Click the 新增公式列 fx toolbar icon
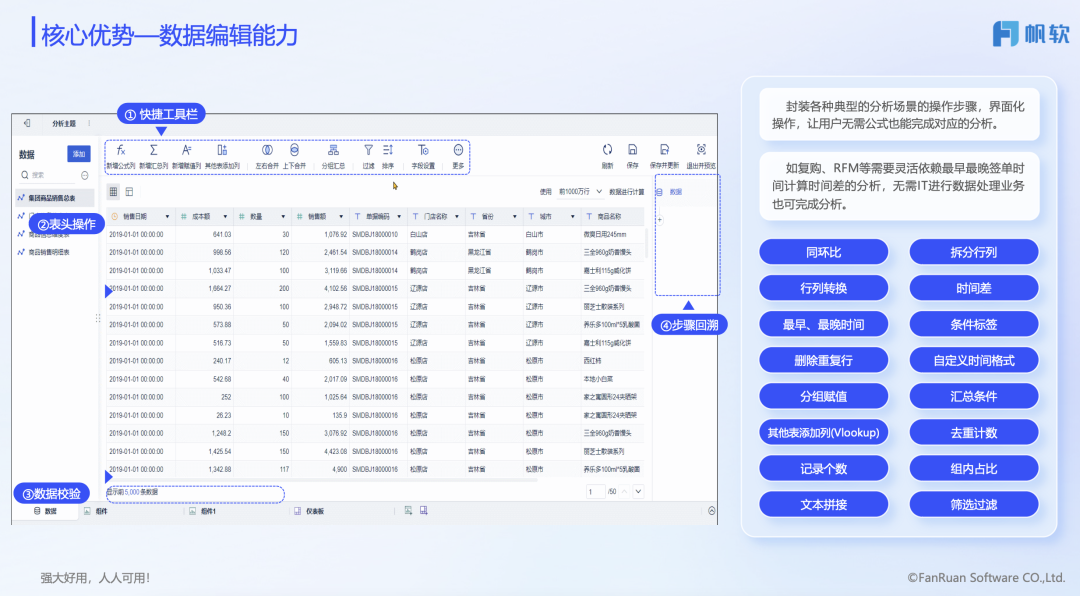 (121, 150)
